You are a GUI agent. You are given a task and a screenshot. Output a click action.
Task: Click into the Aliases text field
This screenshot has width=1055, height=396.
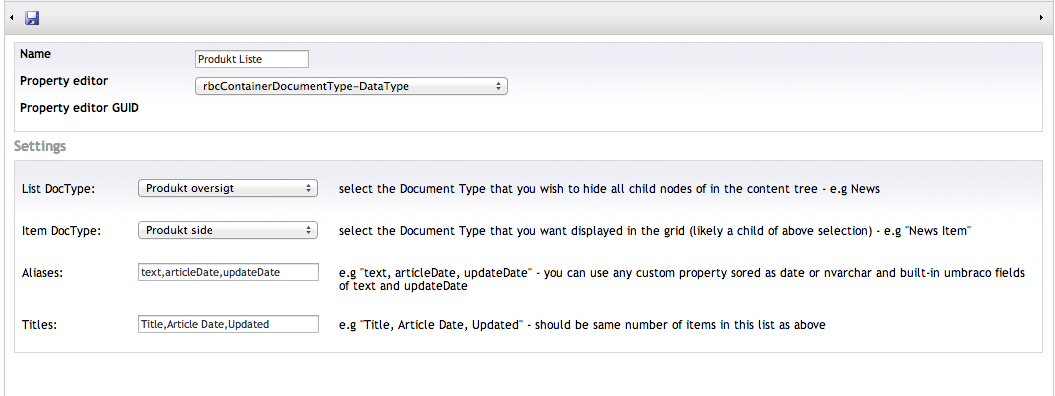(x=228, y=272)
